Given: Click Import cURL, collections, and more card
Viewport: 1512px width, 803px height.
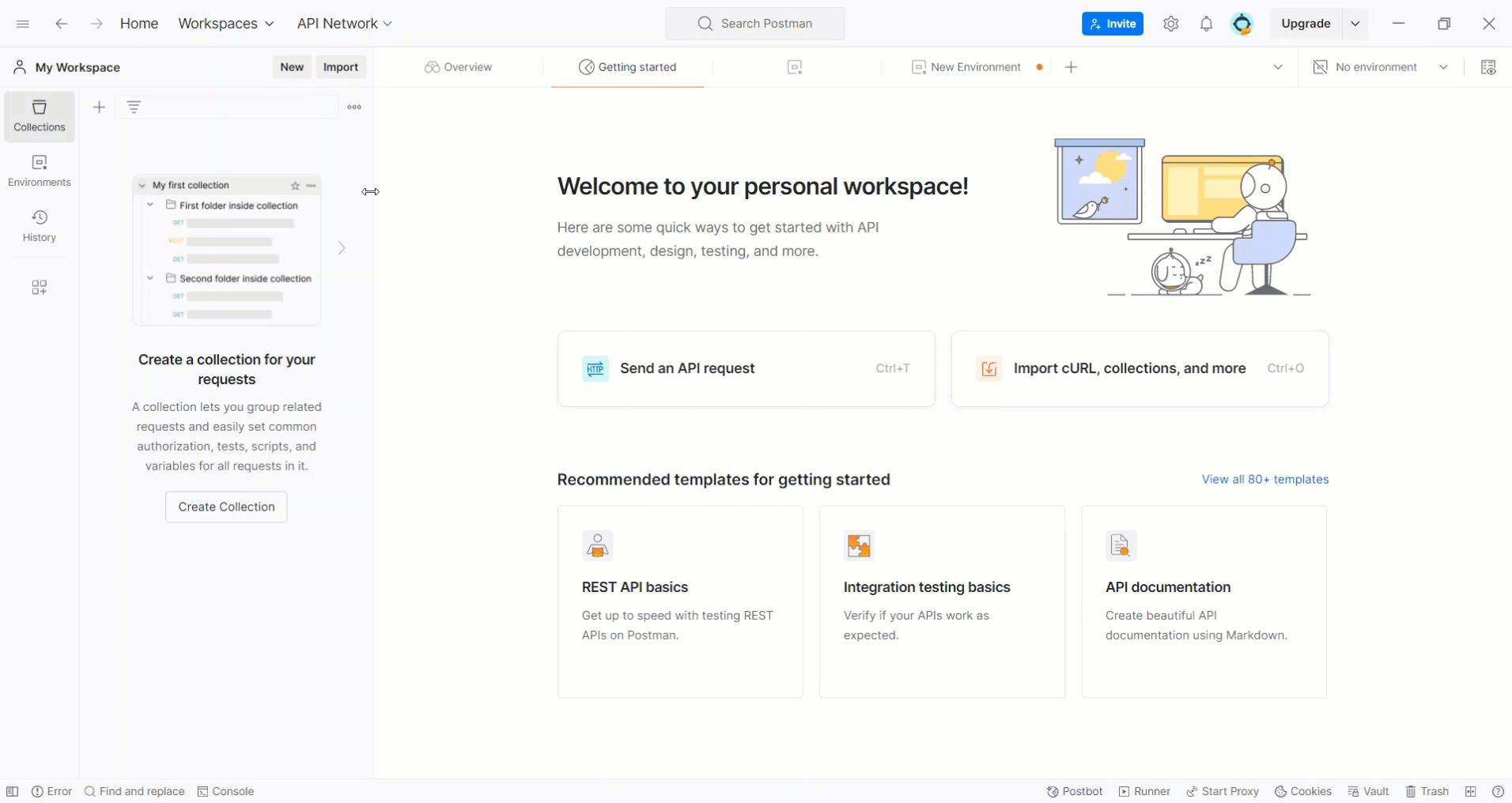Looking at the screenshot, I should pos(1140,369).
